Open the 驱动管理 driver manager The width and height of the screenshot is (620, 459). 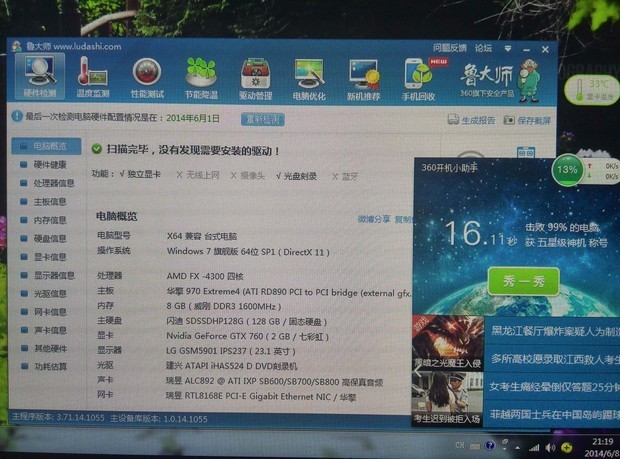[255, 79]
